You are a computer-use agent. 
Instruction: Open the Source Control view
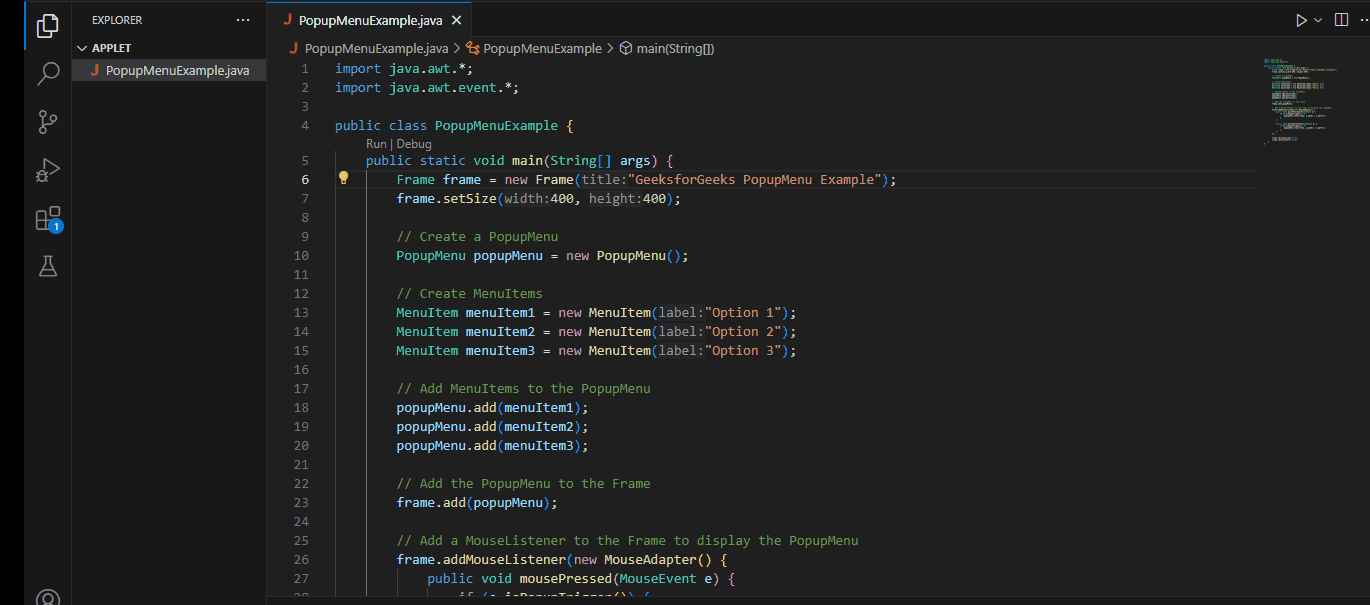click(47, 122)
